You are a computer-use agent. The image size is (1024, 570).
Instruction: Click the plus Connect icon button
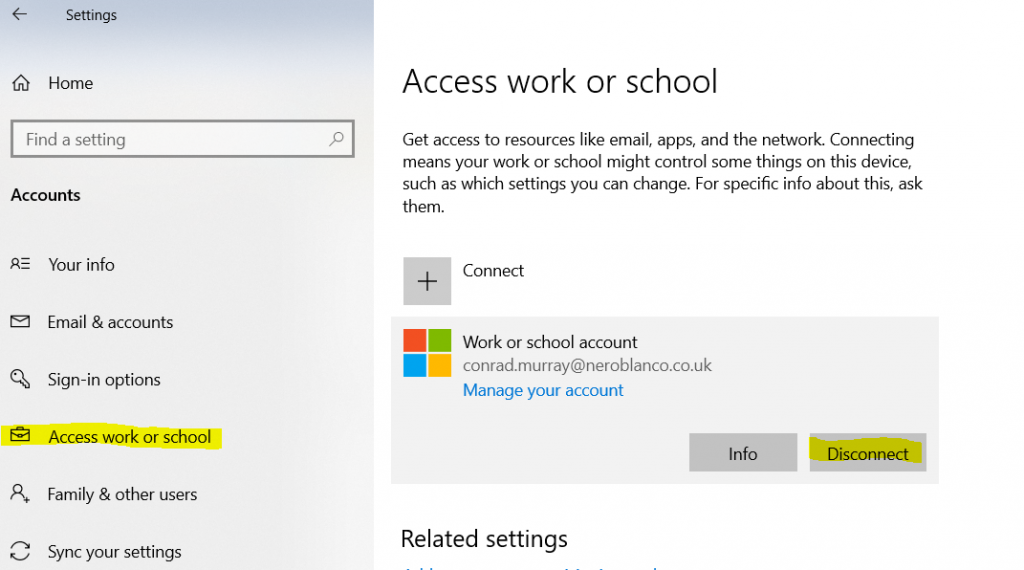[x=427, y=281]
